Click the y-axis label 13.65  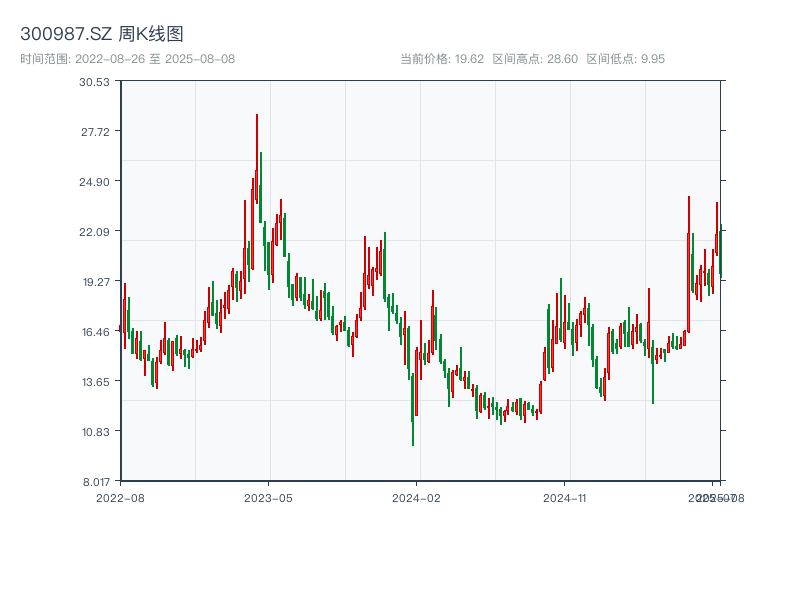95,382
